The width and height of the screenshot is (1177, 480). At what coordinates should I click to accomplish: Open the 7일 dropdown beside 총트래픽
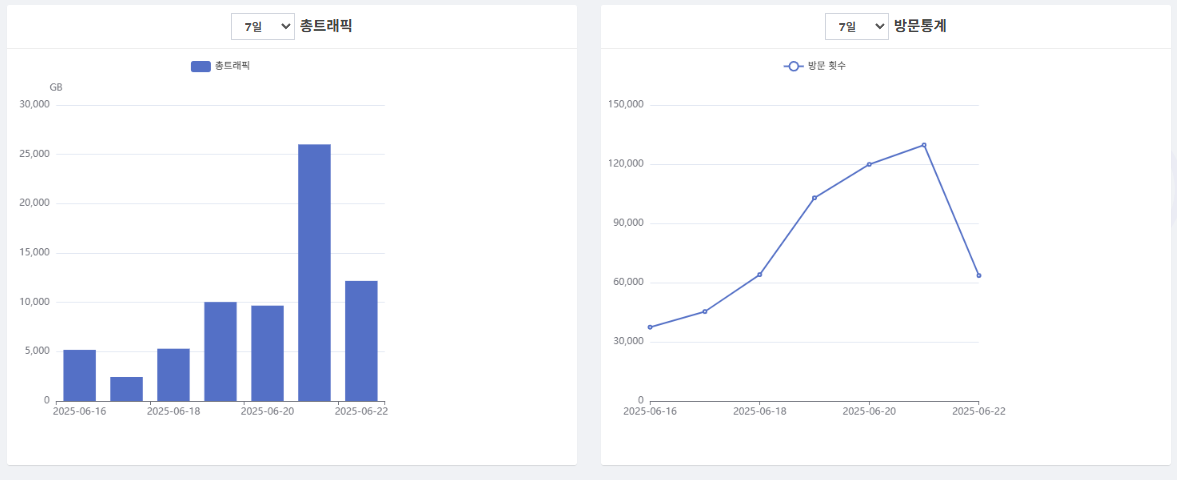(262, 27)
